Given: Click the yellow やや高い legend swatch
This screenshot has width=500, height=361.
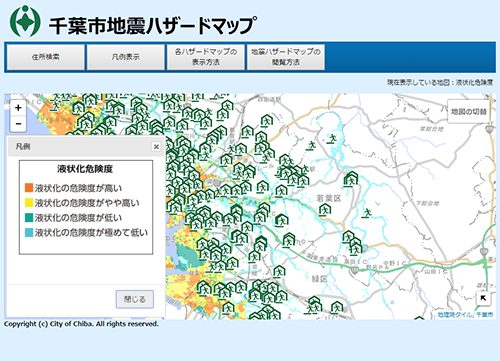Looking at the screenshot, I should 29,203.
